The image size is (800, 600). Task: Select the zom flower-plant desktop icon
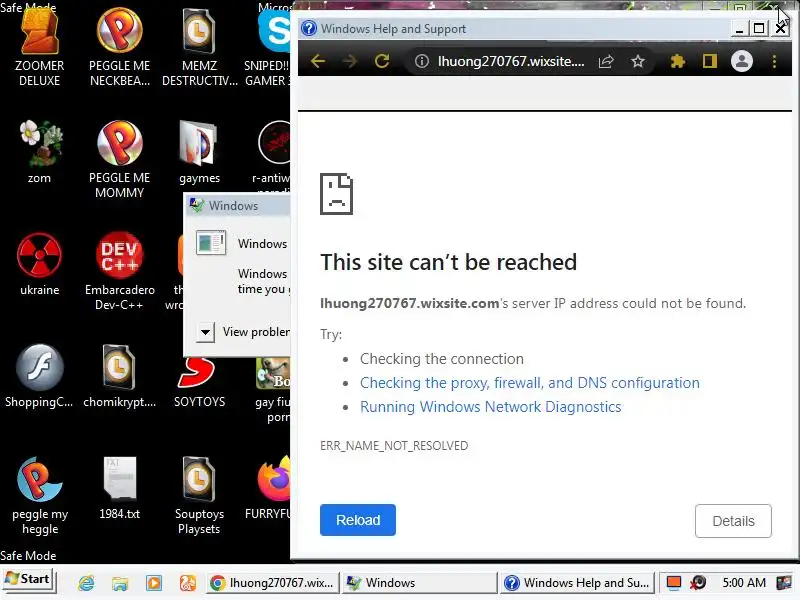point(39,152)
